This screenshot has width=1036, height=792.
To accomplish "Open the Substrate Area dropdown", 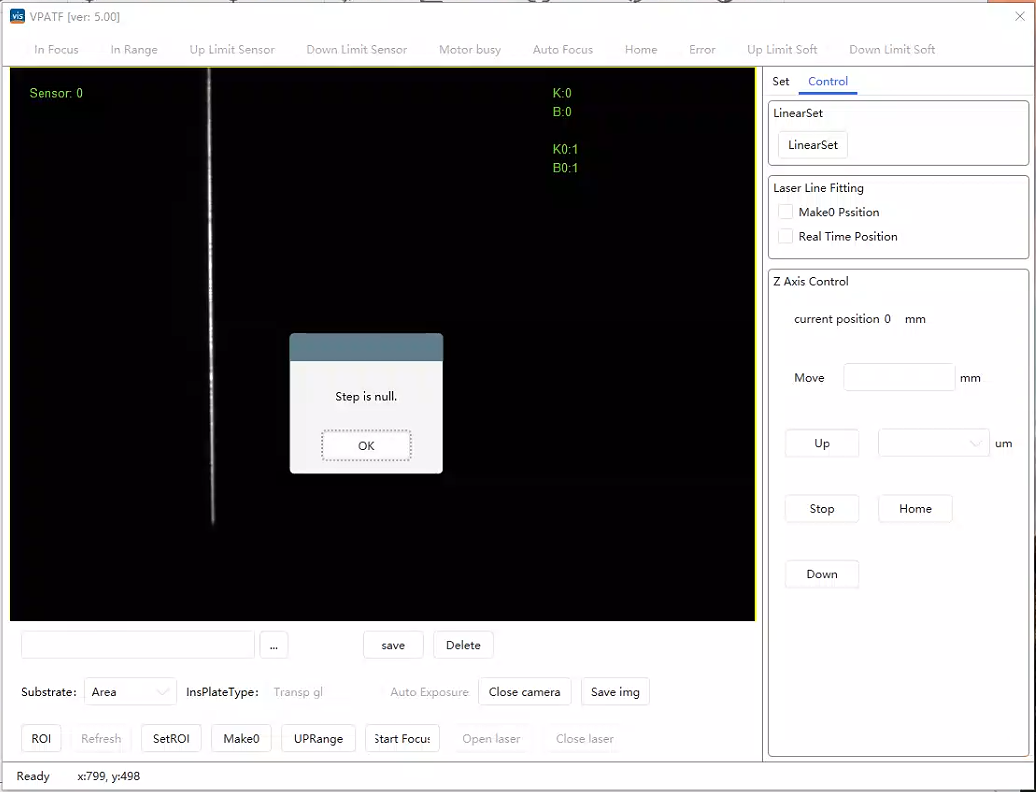I will click(x=131, y=692).
